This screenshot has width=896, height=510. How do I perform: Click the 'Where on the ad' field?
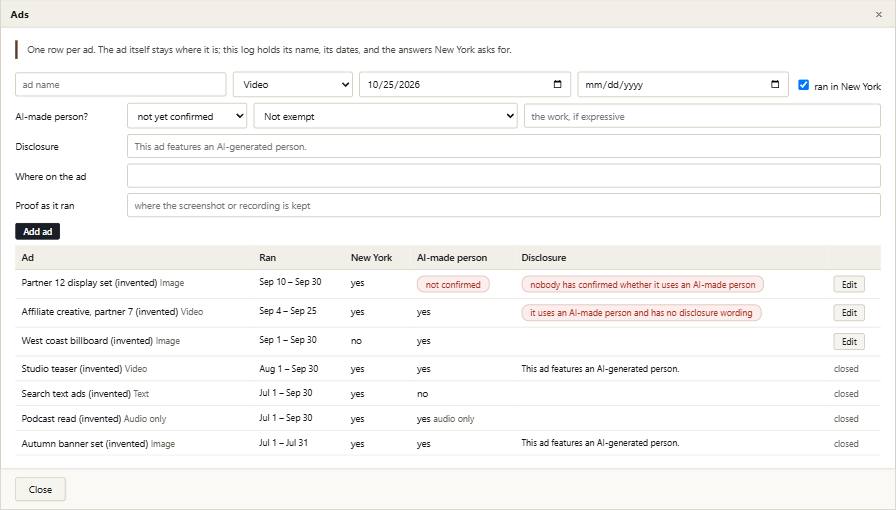click(x=503, y=176)
